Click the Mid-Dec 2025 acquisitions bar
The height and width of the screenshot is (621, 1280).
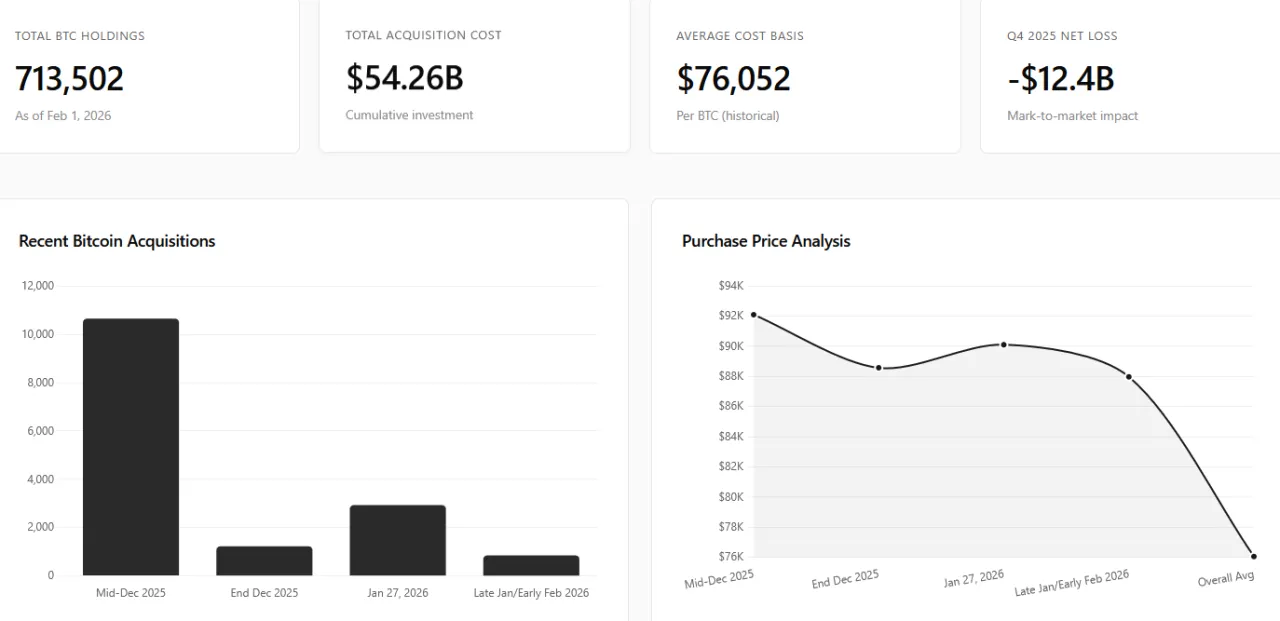[131, 447]
